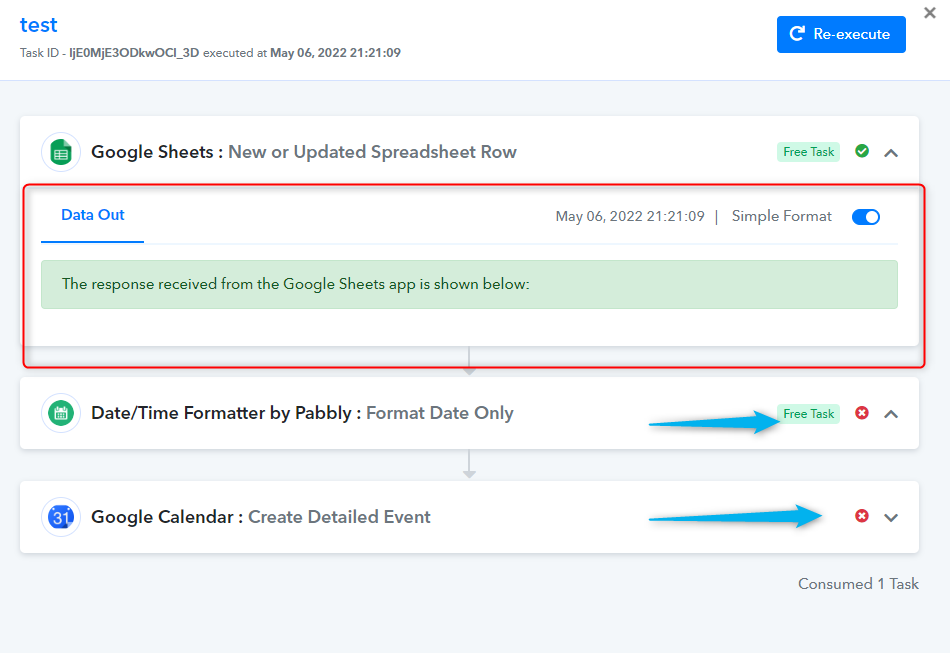Viewport: 950px width, 653px height.
Task: Expand the Google Calendar step
Action: (x=891, y=518)
